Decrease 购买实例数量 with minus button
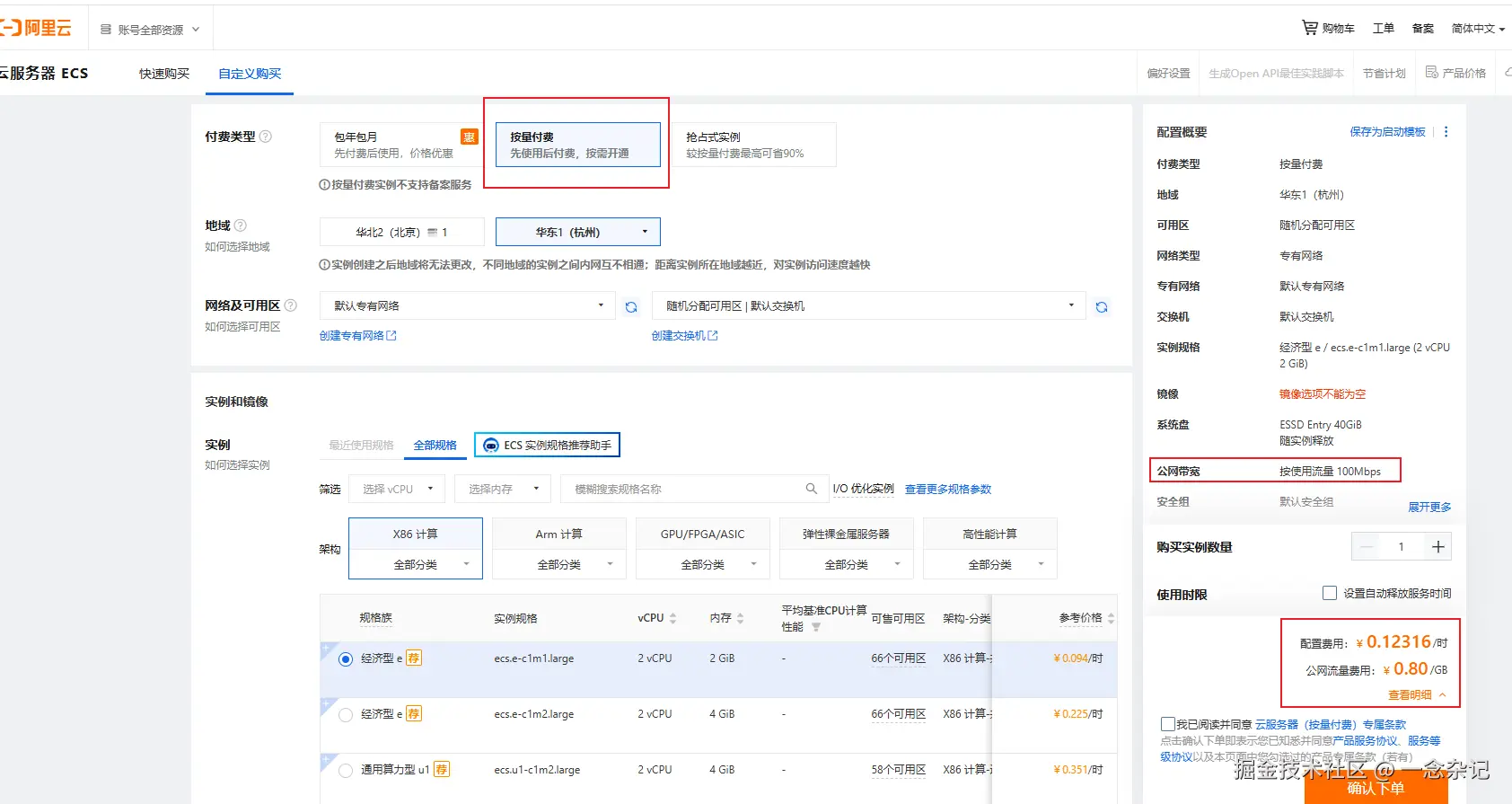 [1367, 547]
